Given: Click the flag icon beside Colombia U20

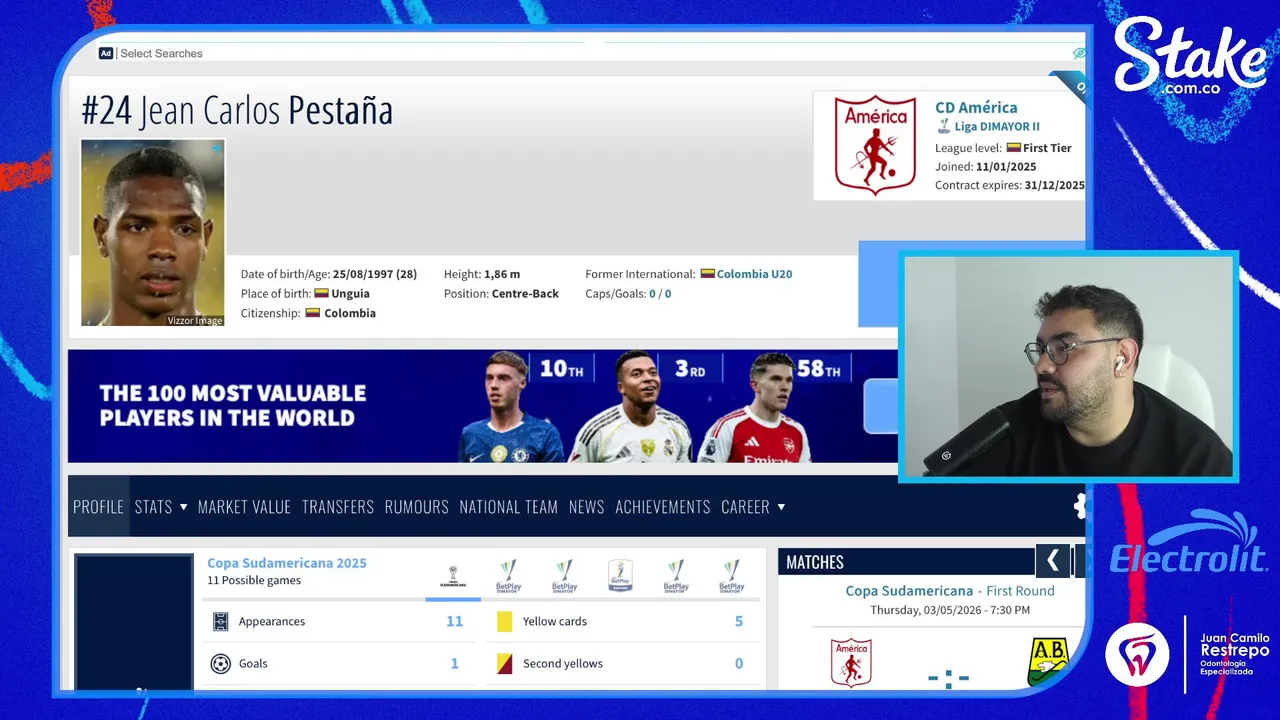Looking at the screenshot, I should (x=707, y=273).
